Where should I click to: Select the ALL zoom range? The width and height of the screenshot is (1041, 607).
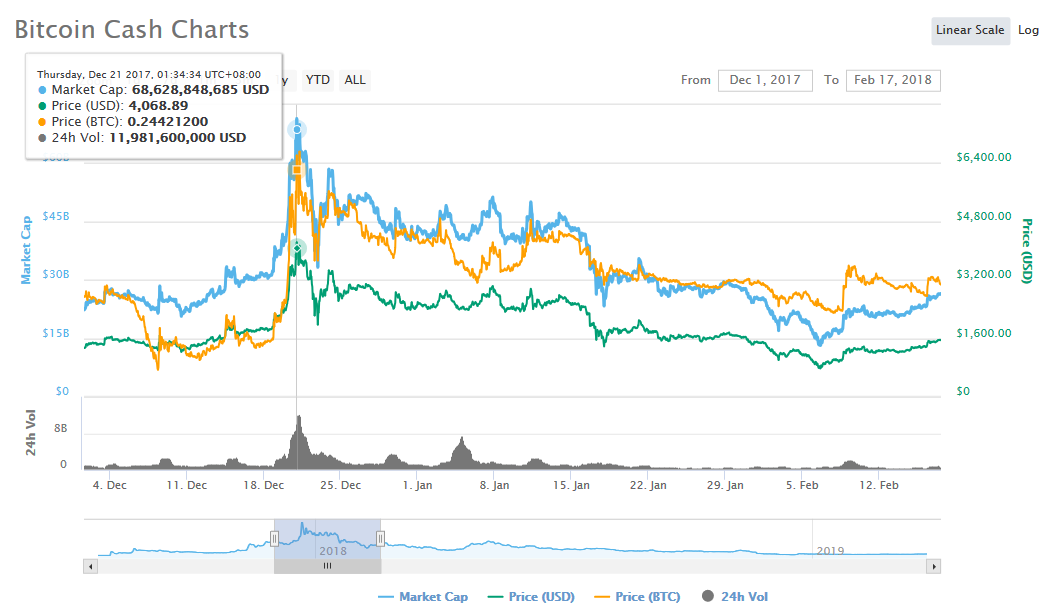355,80
